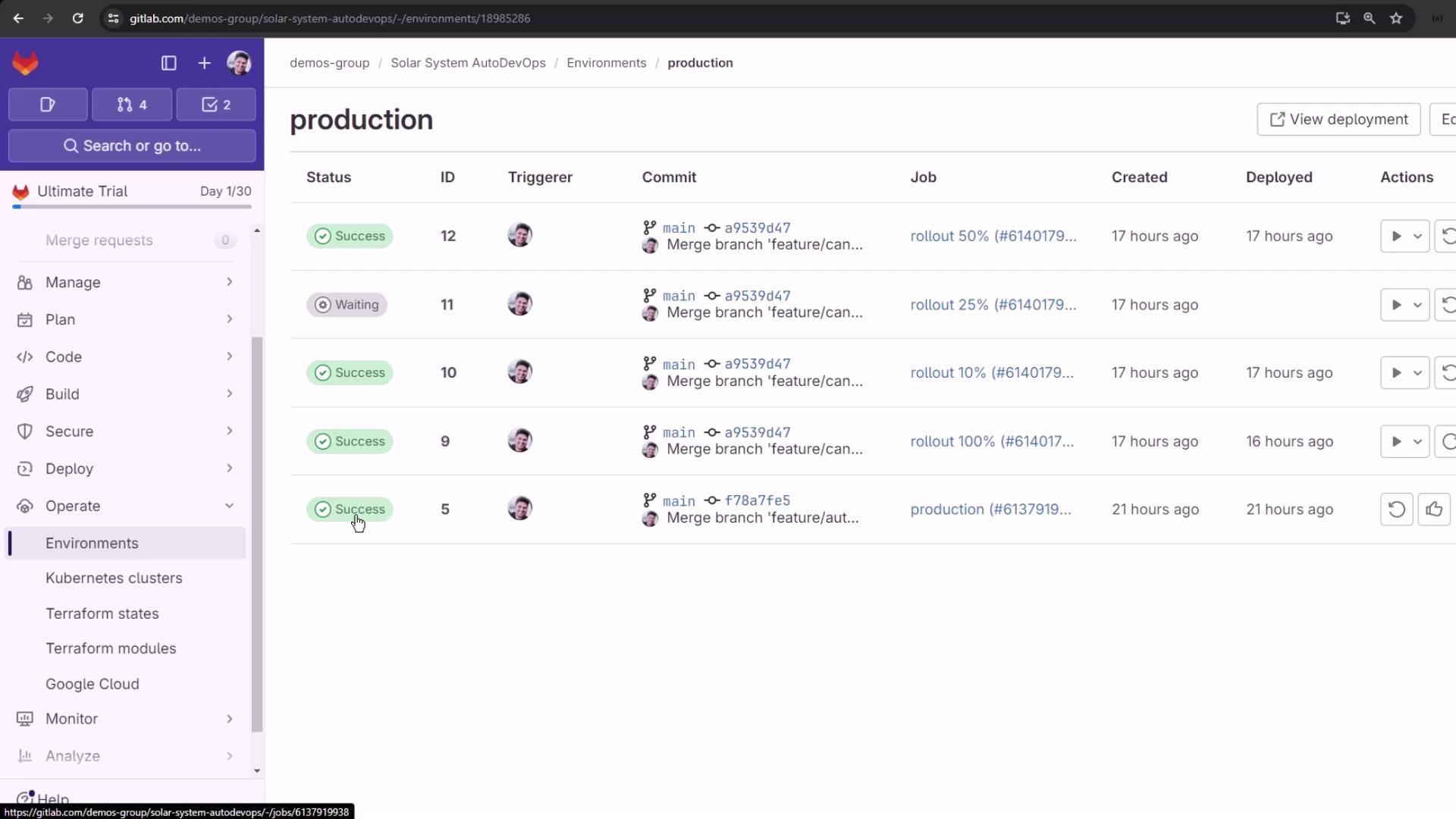Select Terraform states in the sidebar

coord(102,613)
